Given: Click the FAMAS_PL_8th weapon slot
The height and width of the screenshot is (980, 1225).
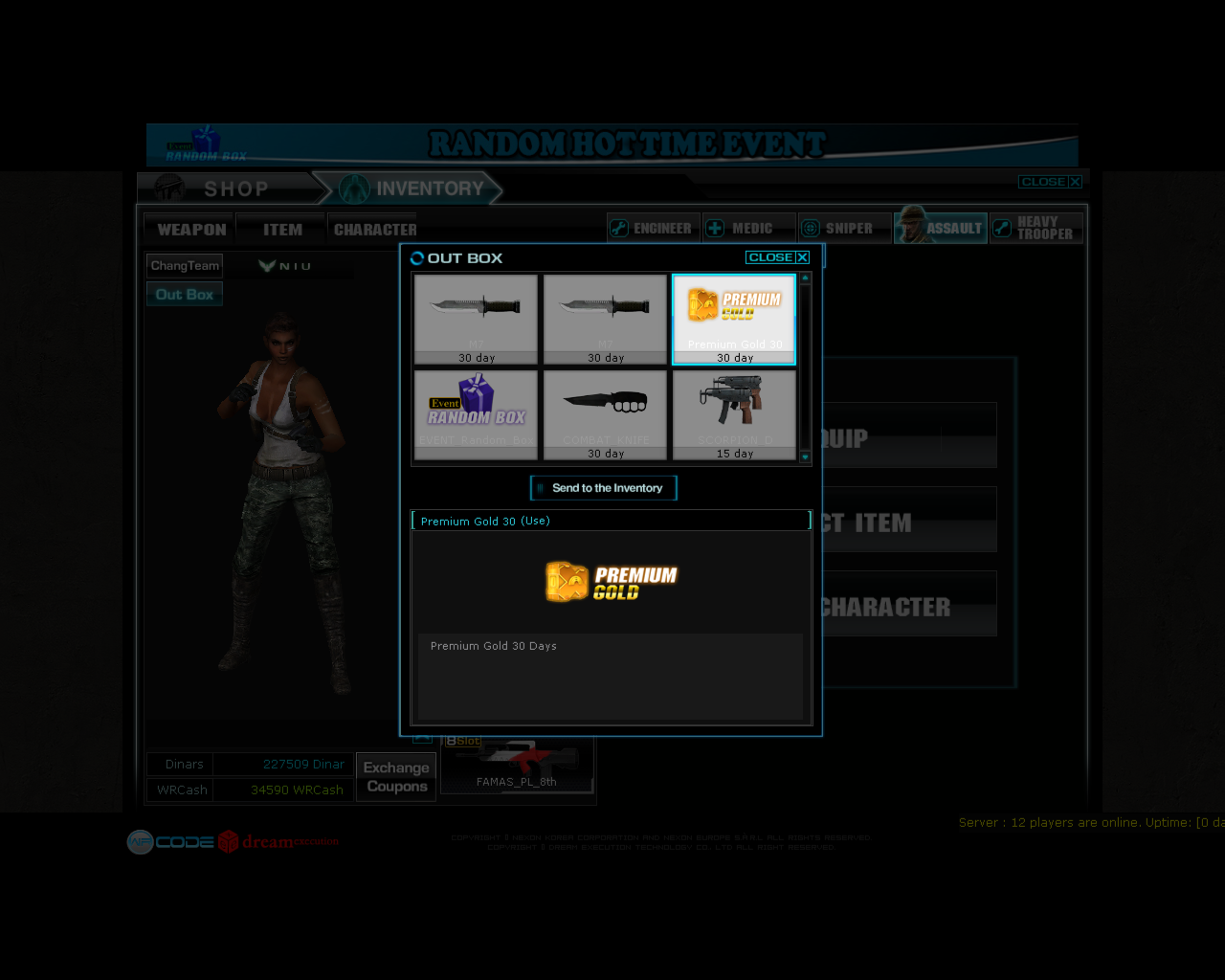Looking at the screenshot, I should (x=517, y=764).
